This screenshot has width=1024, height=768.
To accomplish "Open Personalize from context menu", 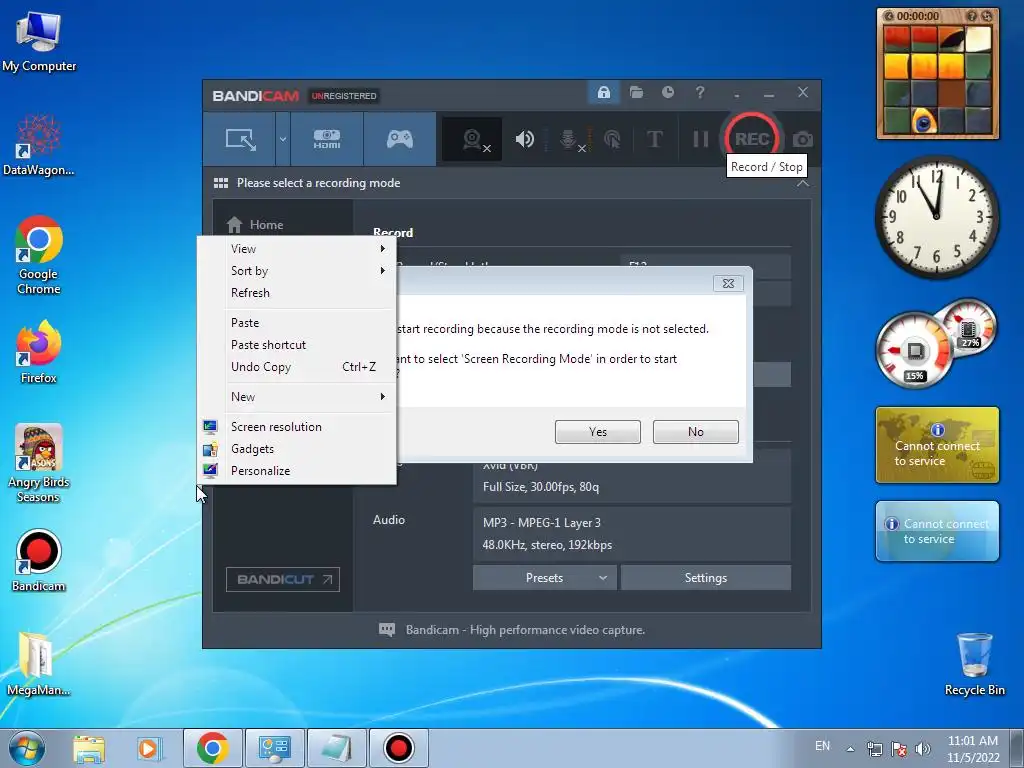I will point(297,471).
